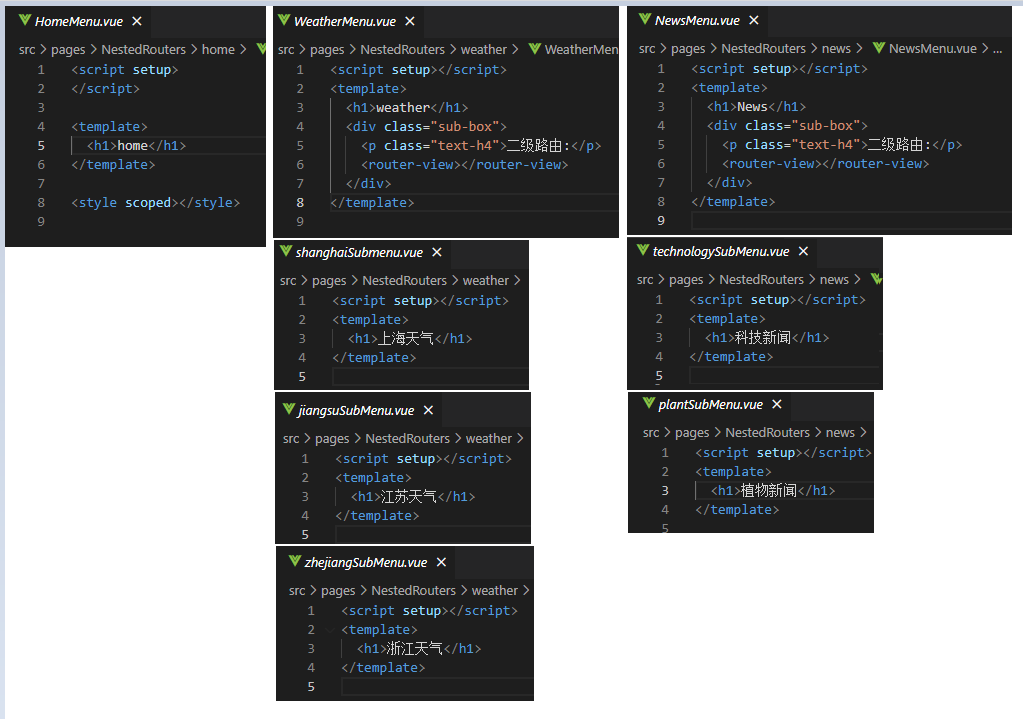This screenshot has height=719, width=1023.
Task: Click the Vue icon on NewsMenu.vue tab
Action: pyautogui.click(x=645, y=19)
